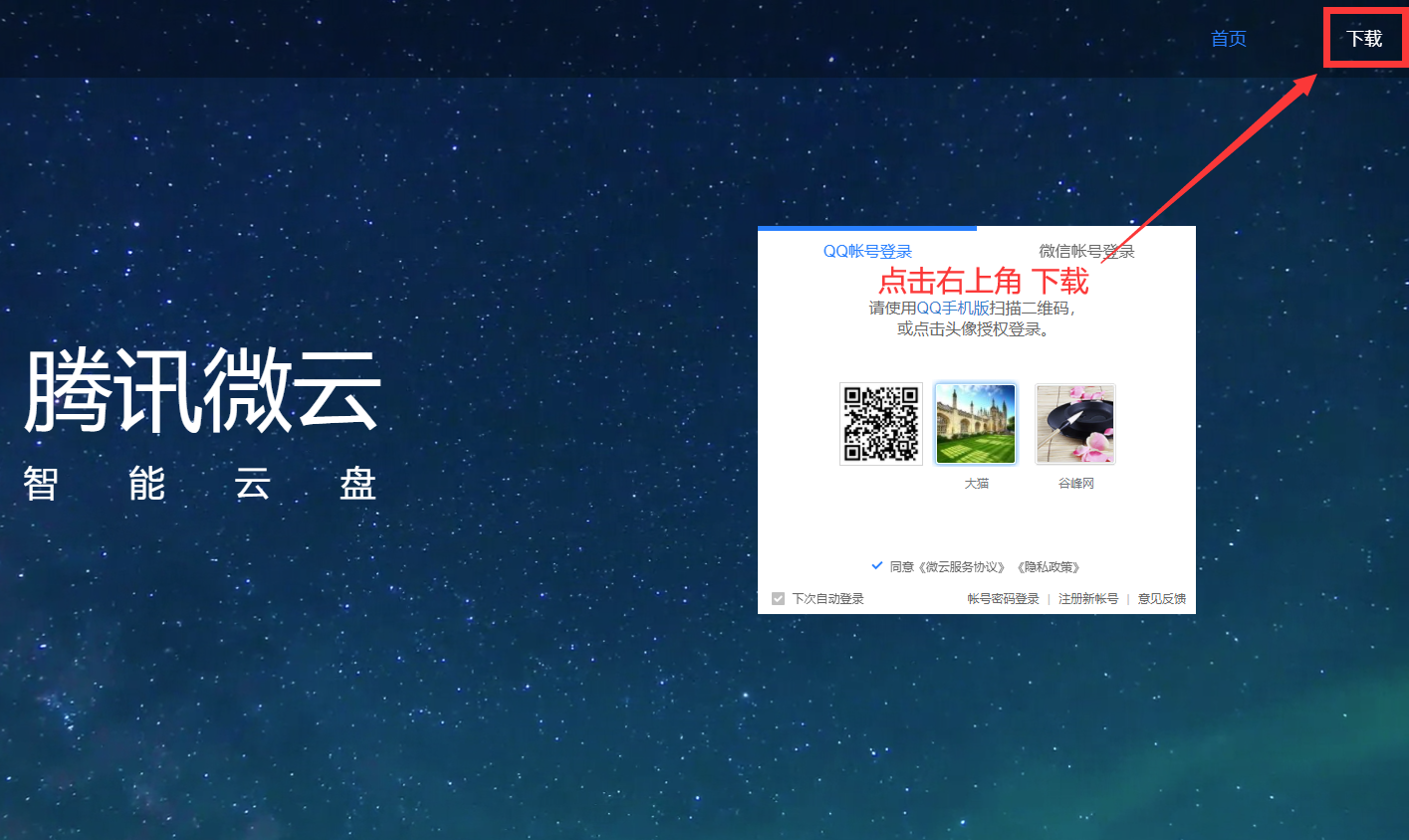Toggle the 下次自动登录 checkbox
Viewport: 1409px width, 840px height.
tap(779, 599)
